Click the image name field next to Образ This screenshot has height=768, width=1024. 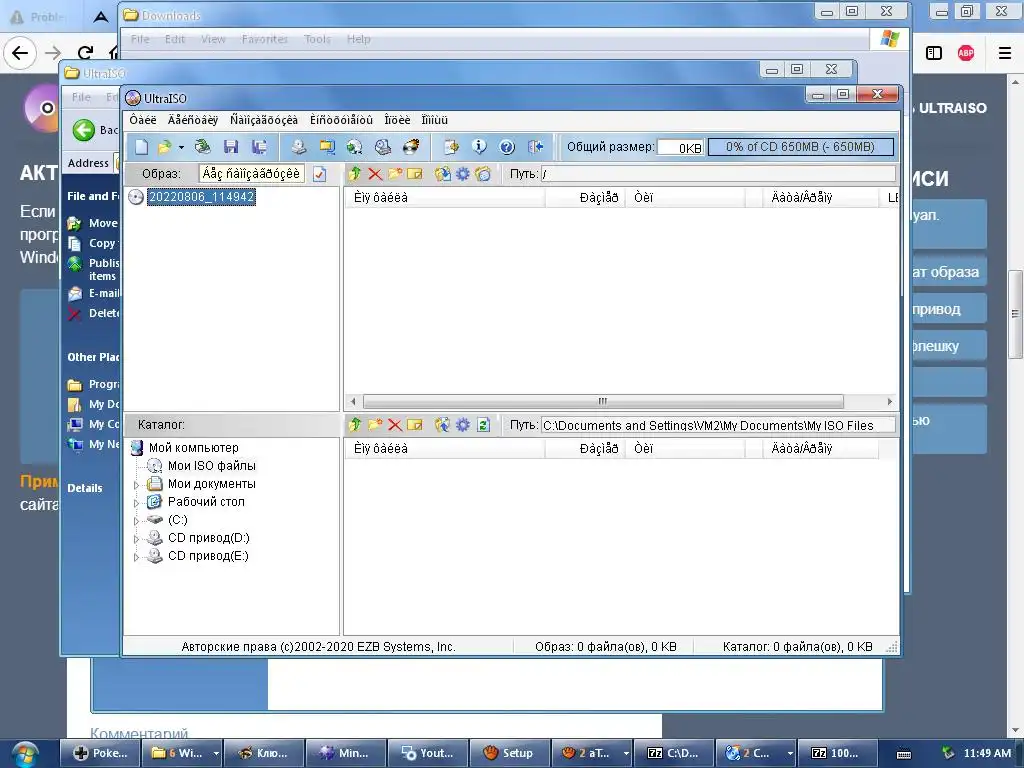click(x=251, y=174)
